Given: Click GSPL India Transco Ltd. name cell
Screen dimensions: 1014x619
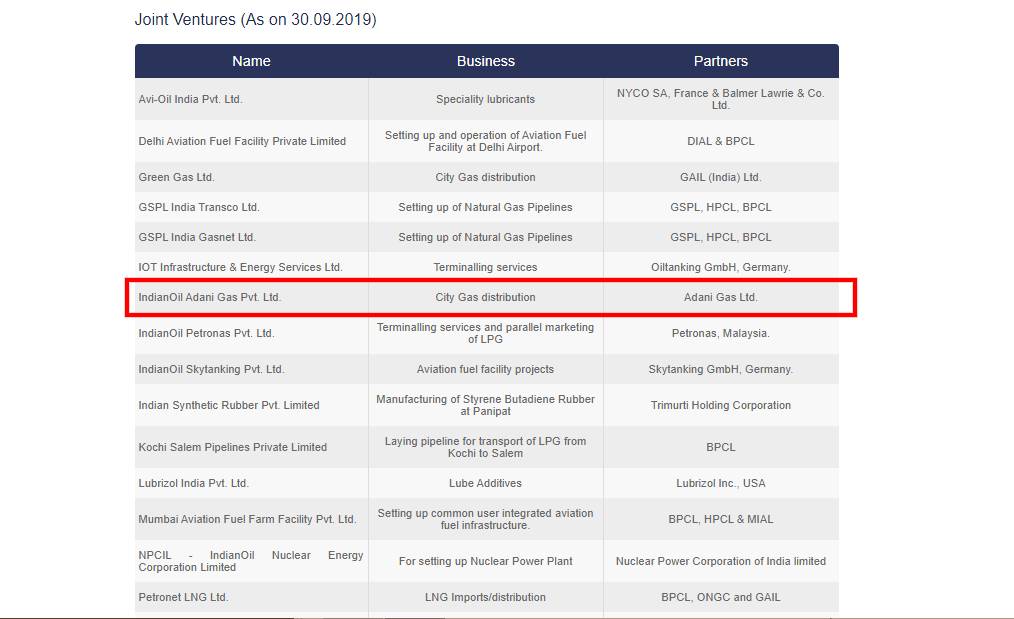Looking at the screenshot, I should click(199, 207).
